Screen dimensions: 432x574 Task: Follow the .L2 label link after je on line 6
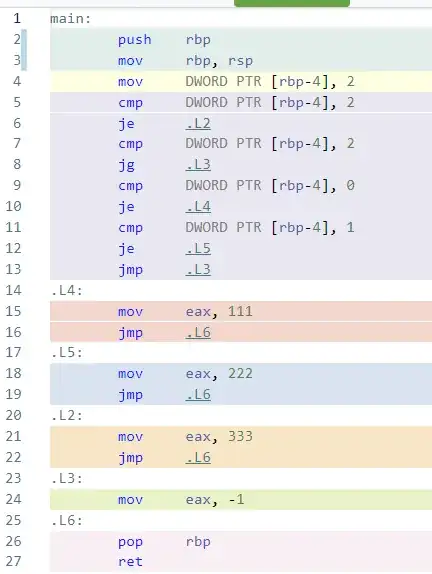tap(198, 123)
